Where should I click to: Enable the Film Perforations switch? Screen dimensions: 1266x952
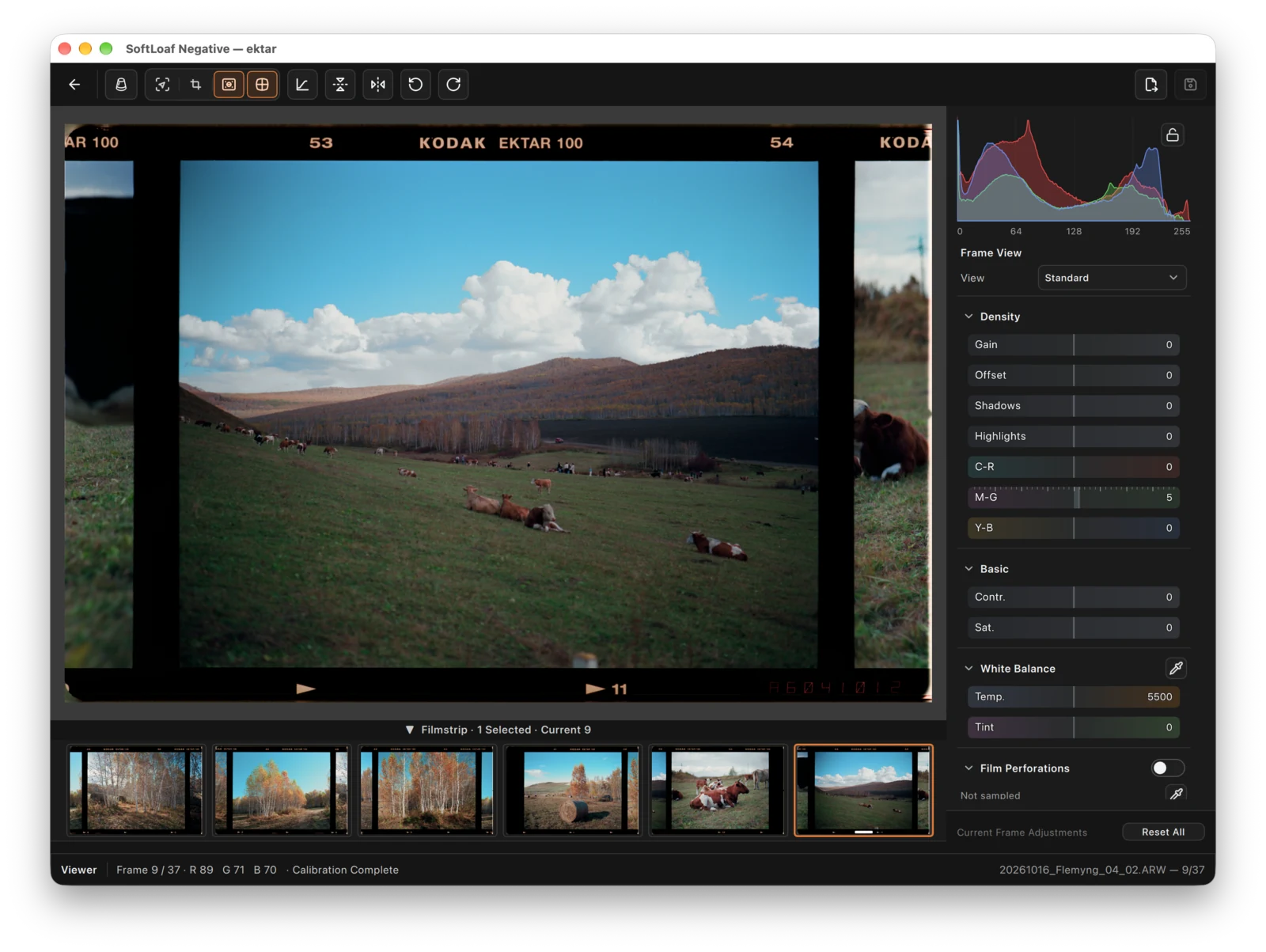pyautogui.click(x=1167, y=768)
